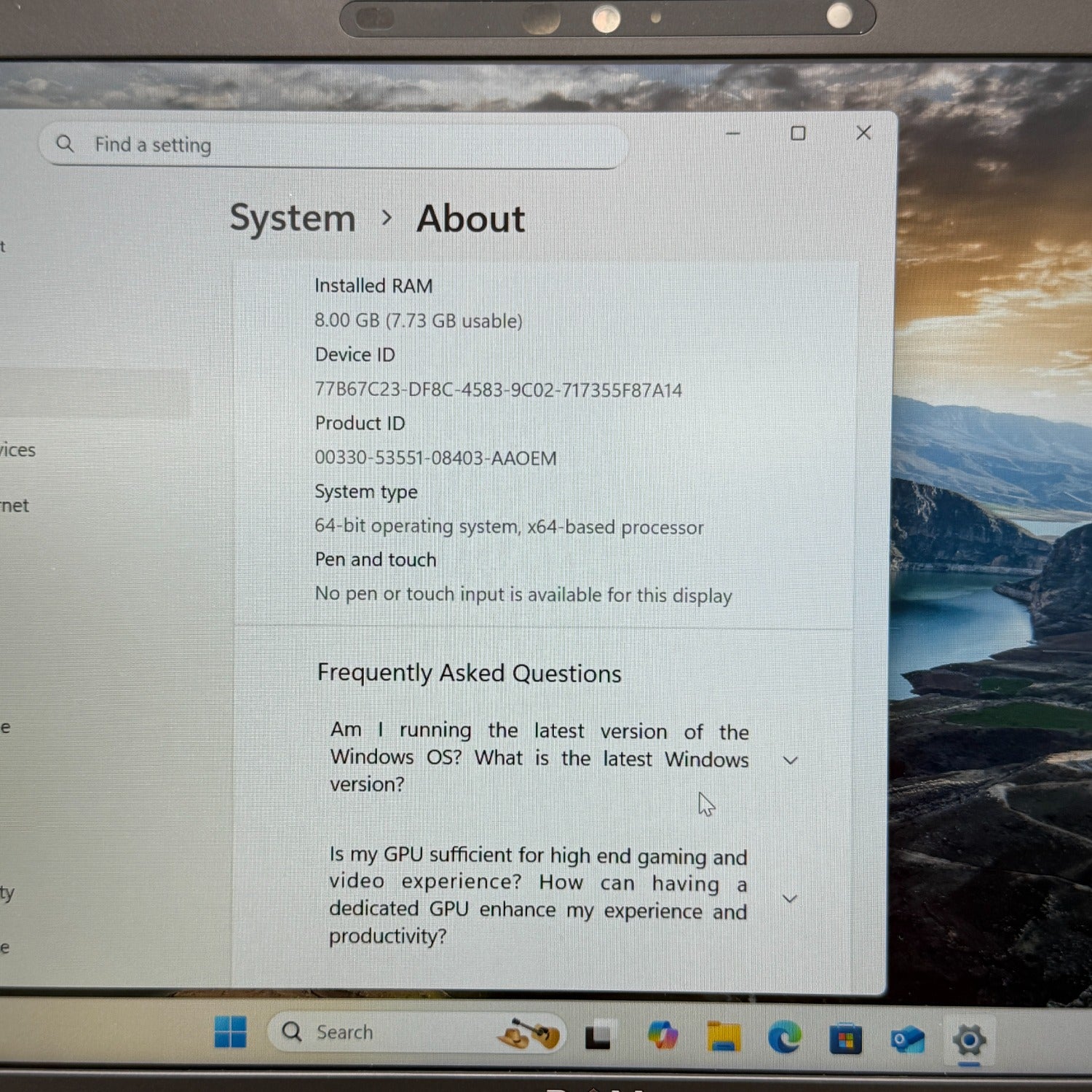Image resolution: width=1092 pixels, height=1092 pixels.
Task: Launch Copilot from the taskbar
Action: (662, 1035)
